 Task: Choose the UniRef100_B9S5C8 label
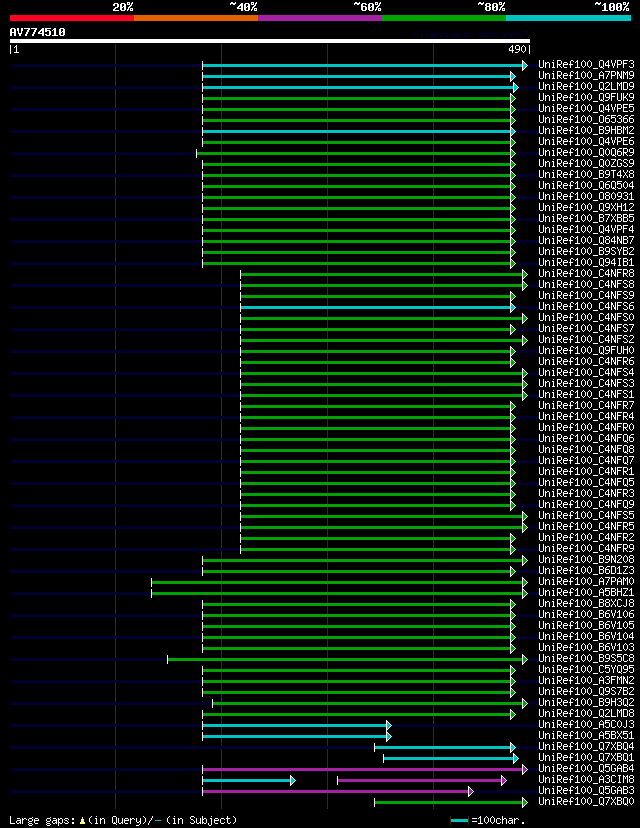pos(586,658)
